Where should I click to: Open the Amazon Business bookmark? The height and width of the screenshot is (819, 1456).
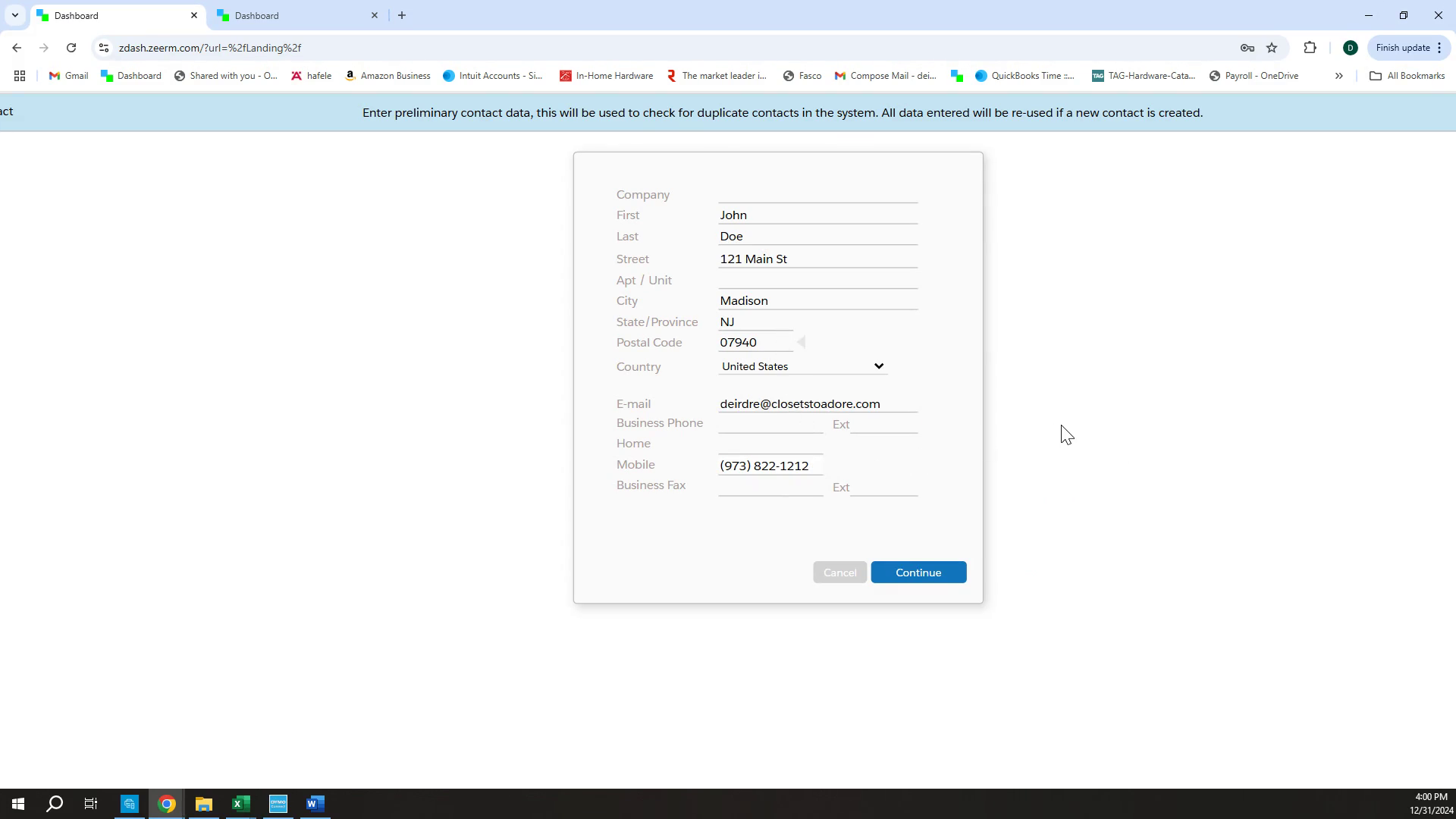(388, 76)
